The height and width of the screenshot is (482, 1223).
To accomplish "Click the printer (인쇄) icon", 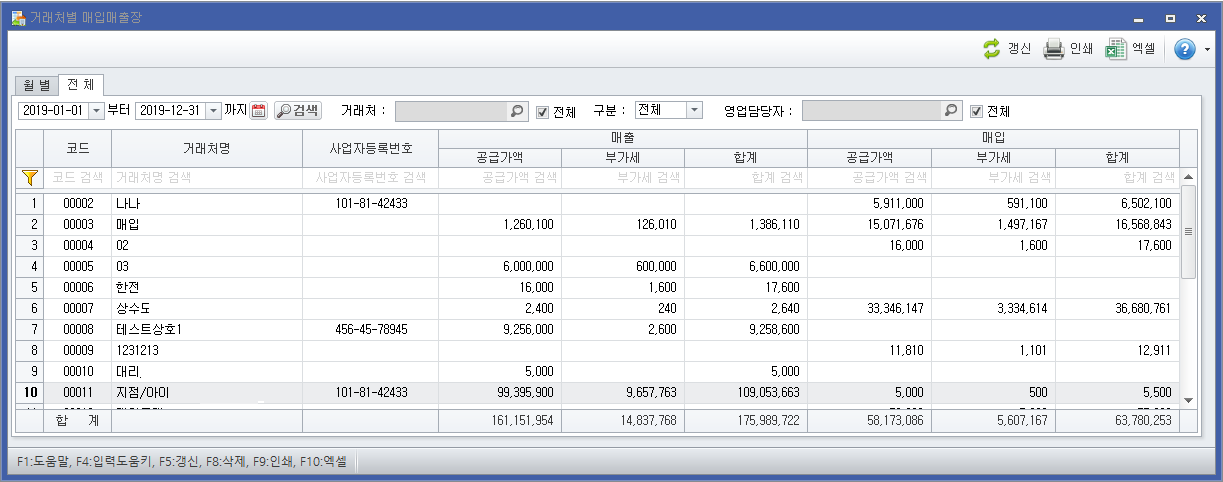I will [x=1054, y=48].
